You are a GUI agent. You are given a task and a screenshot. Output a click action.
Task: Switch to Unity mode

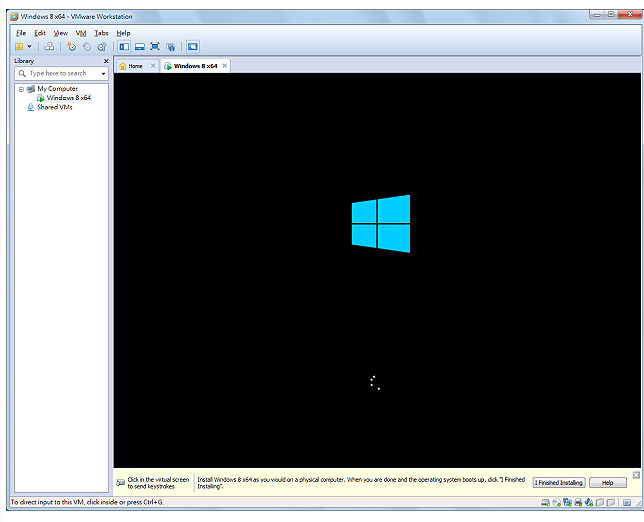point(170,47)
